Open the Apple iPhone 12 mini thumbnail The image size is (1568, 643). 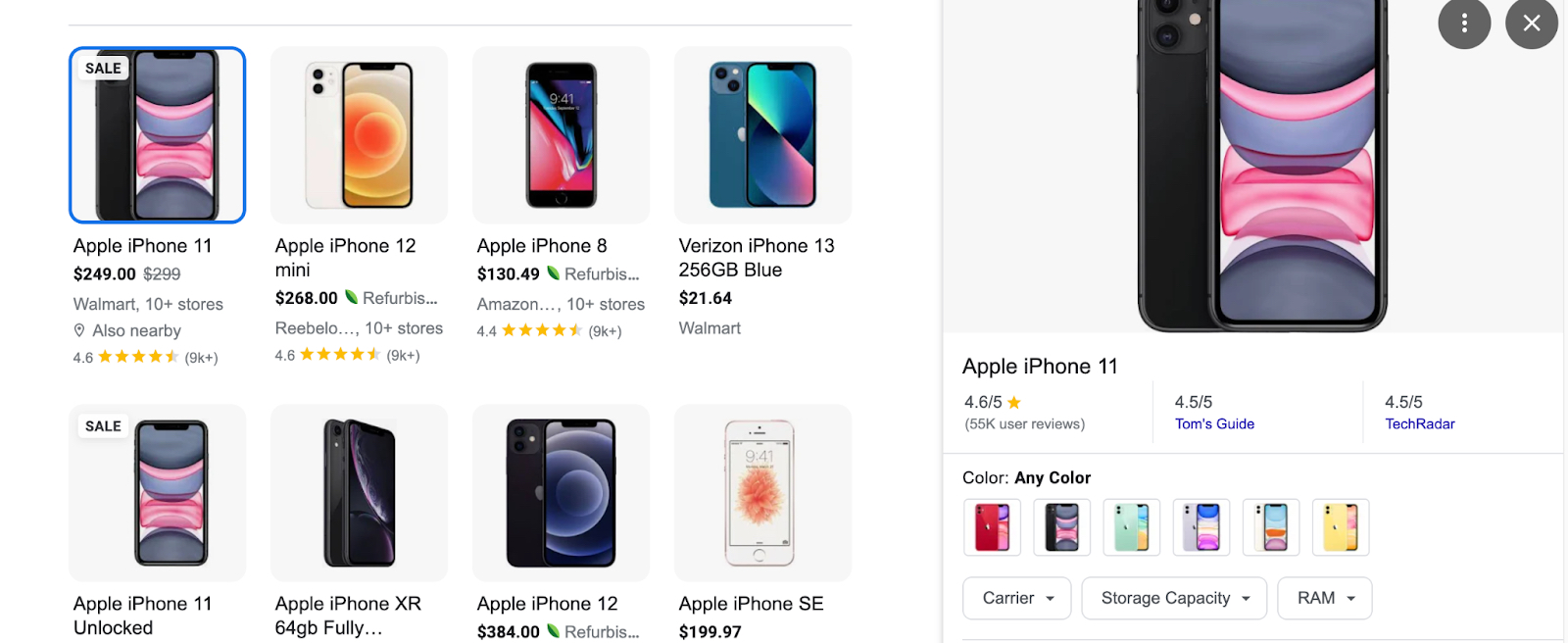[359, 135]
